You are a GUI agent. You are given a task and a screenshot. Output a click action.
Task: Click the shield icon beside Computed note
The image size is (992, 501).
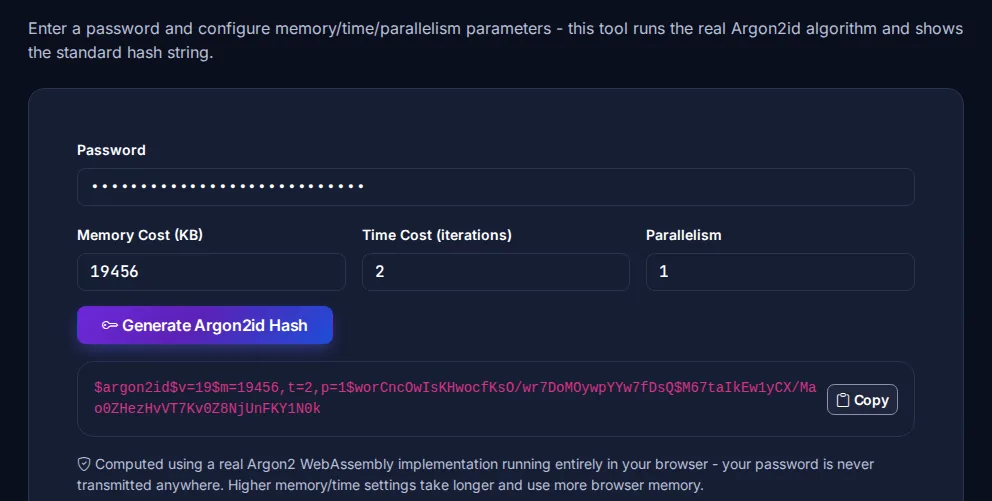84,464
